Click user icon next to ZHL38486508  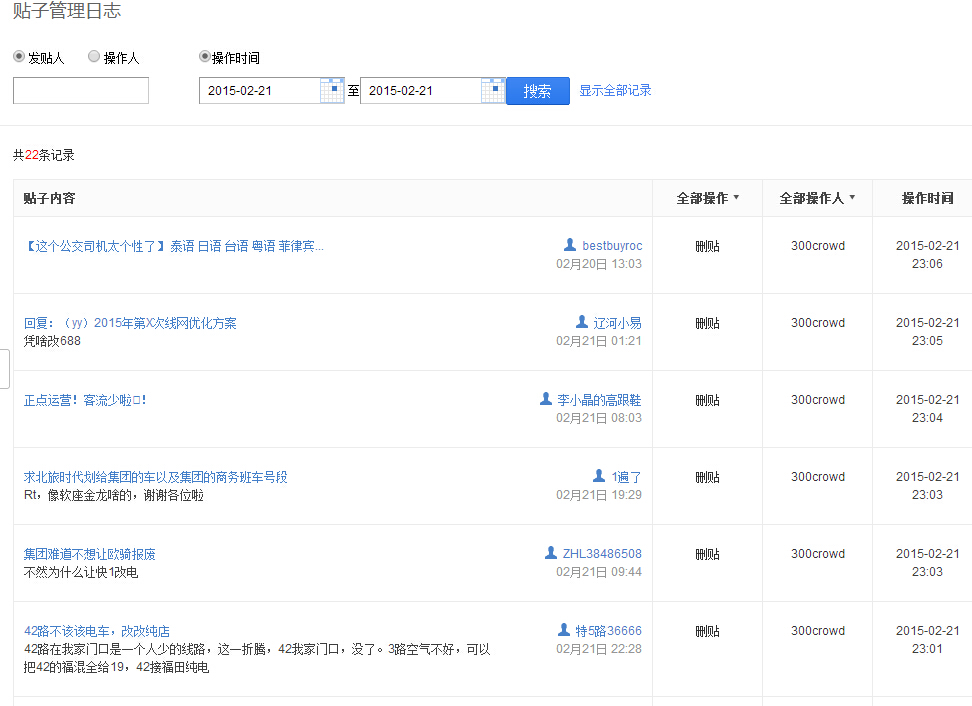pos(550,552)
